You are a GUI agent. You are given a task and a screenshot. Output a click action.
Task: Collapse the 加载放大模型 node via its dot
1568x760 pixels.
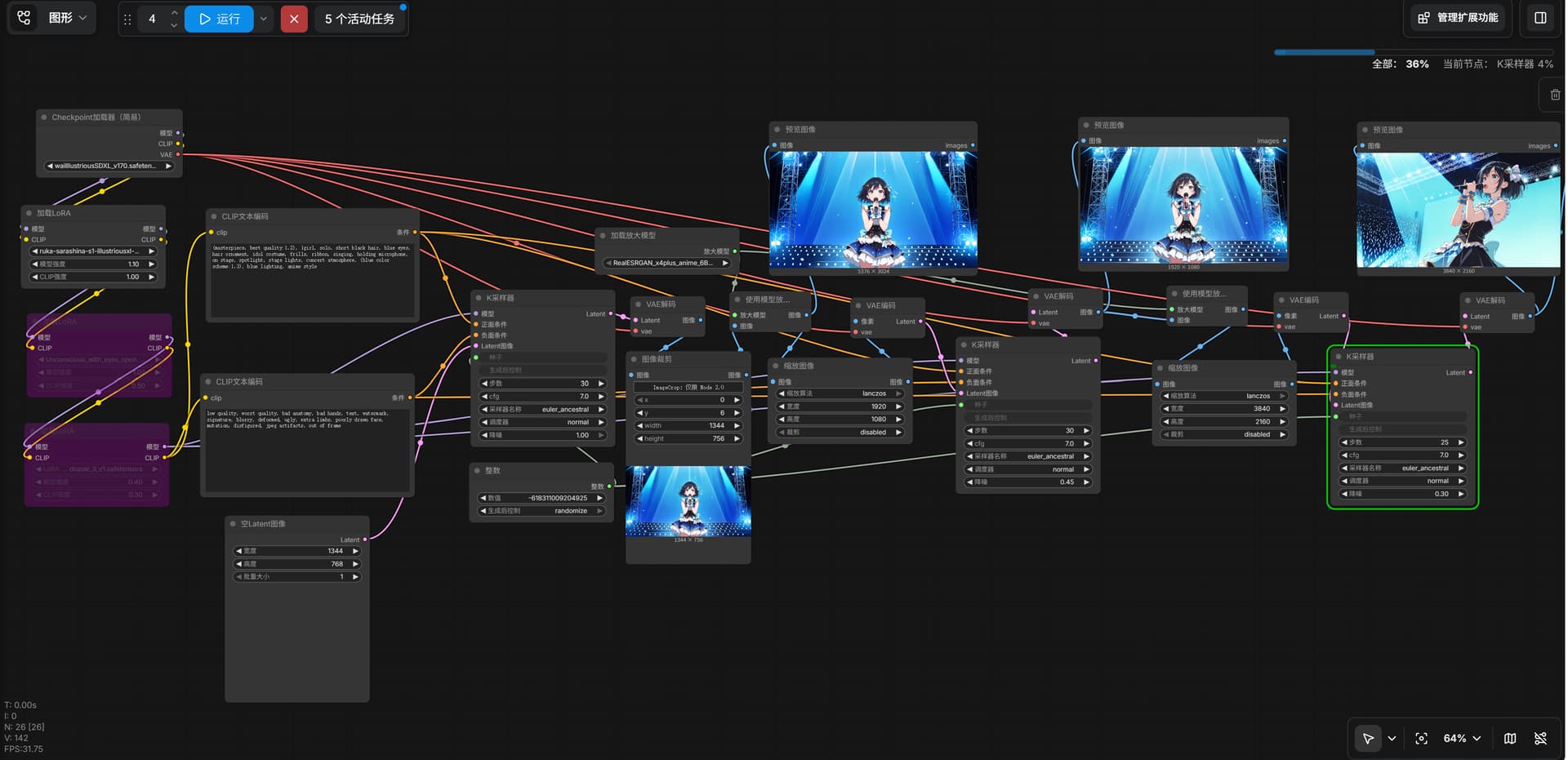[603, 235]
